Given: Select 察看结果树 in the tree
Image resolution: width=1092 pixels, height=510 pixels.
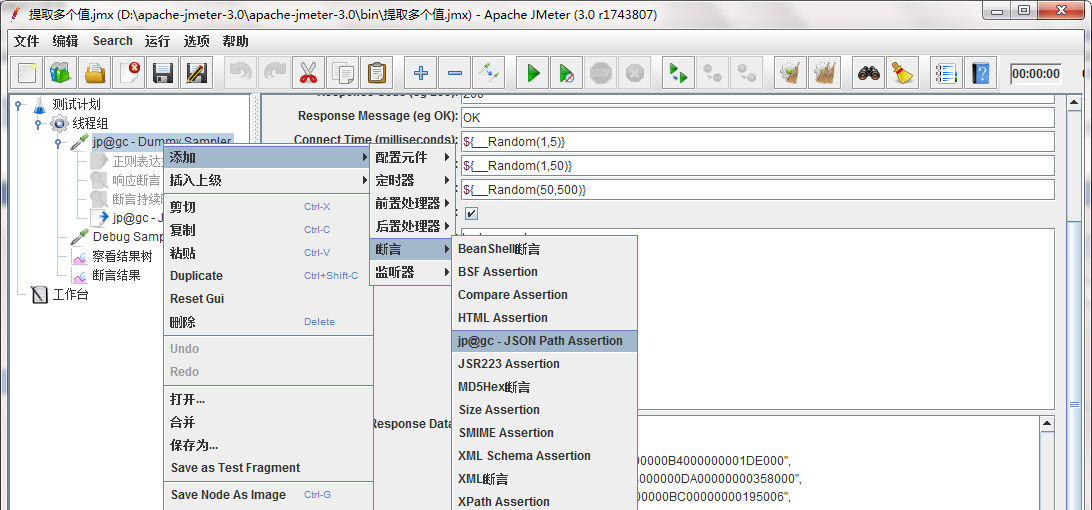Looking at the screenshot, I should 122,256.
